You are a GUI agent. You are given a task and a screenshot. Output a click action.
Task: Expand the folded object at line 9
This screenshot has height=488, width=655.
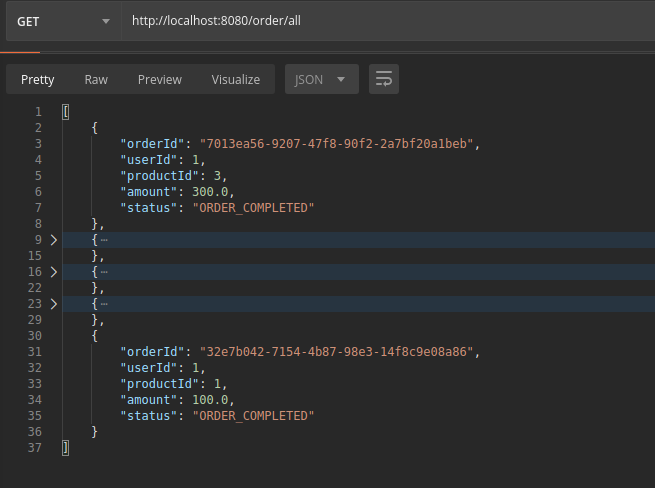tap(54, 240)
